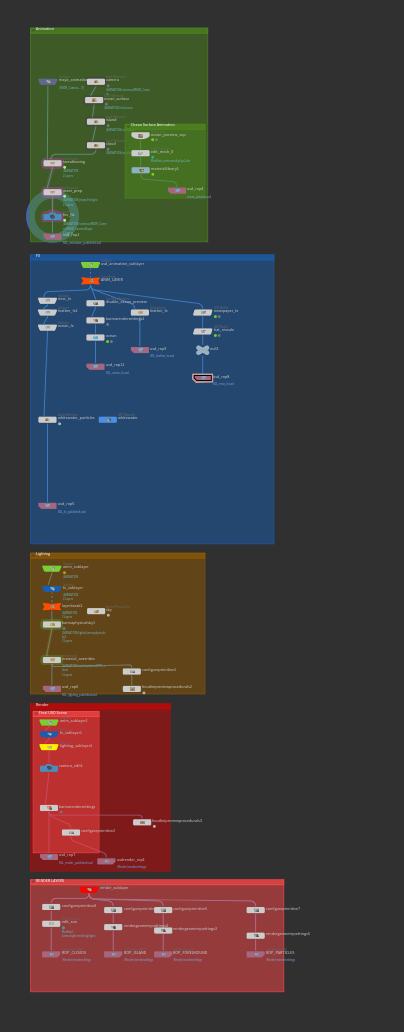This screenshot has height=1032, width=404.
Task: Select the usd_rop4 output node
Action: click(177, 190)
